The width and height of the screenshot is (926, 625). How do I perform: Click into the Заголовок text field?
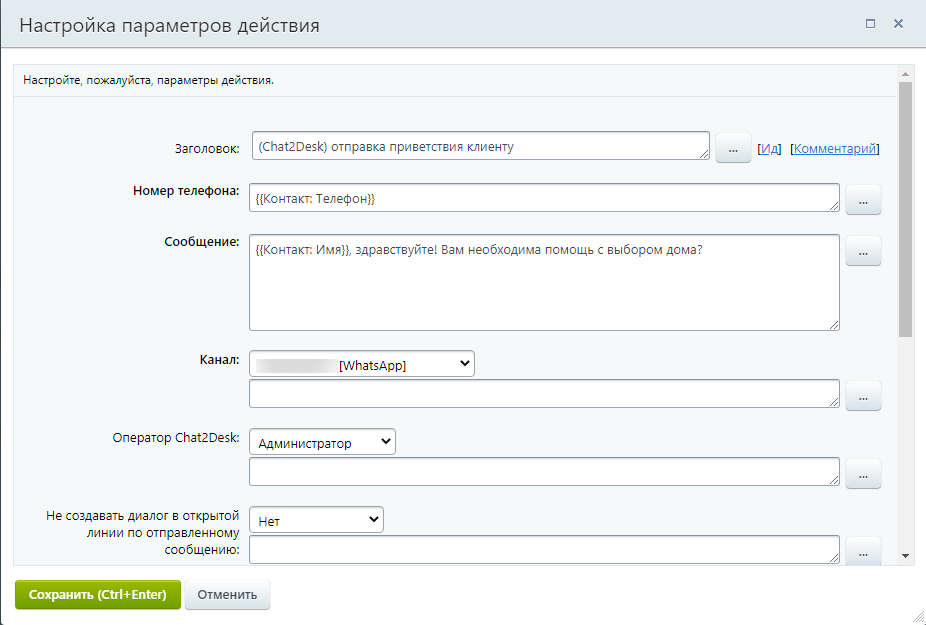(480, 146)
